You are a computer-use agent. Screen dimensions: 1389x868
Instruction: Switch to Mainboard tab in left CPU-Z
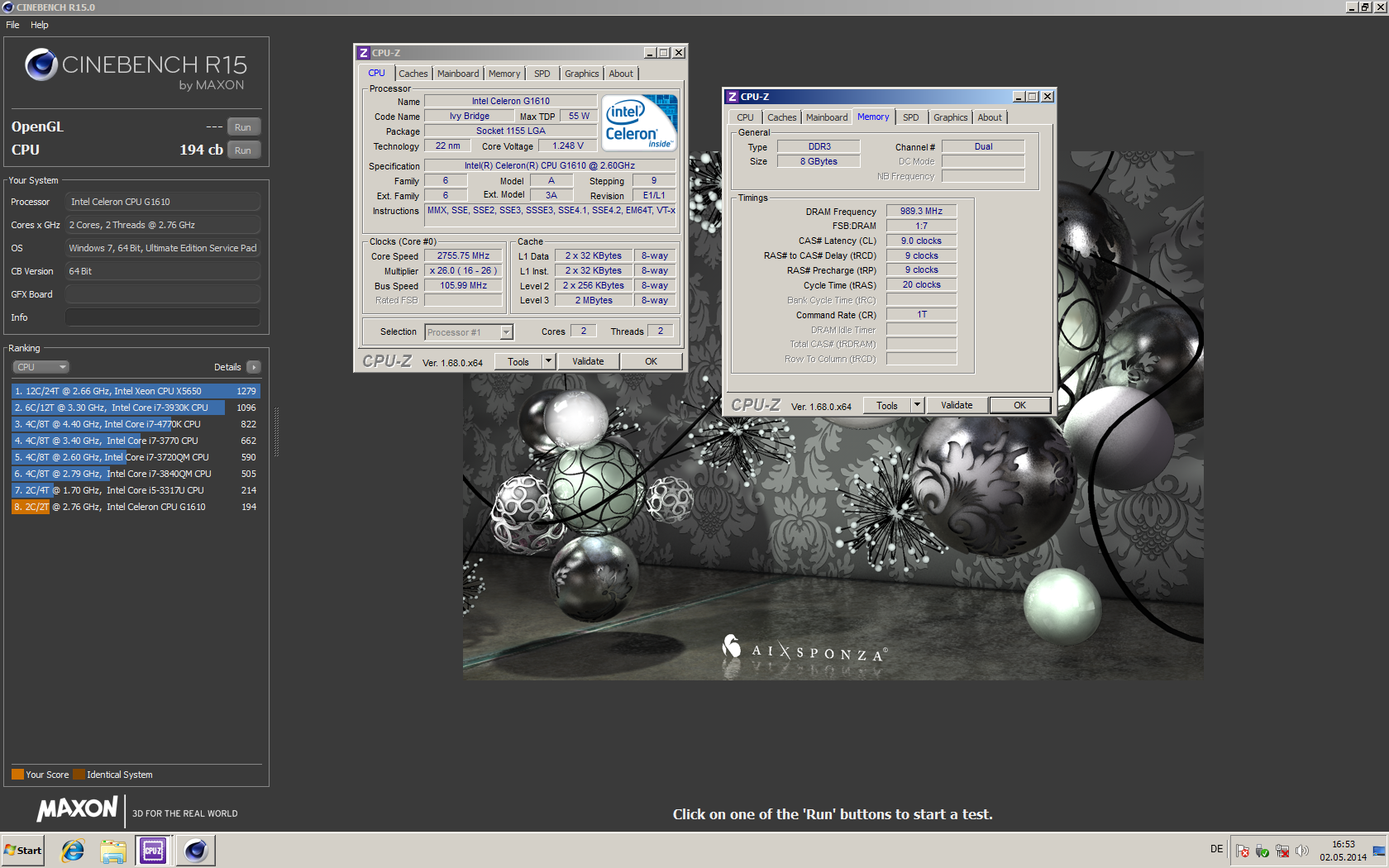point(458,74)
